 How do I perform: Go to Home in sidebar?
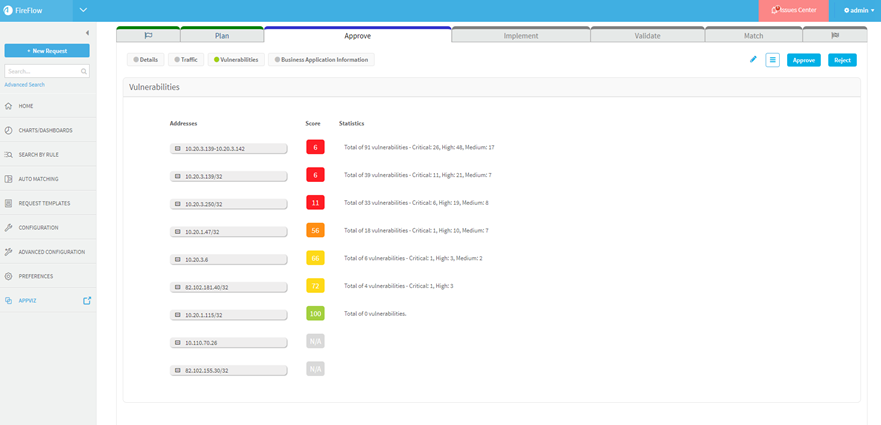pyautogui.click(x=26, y=106)
